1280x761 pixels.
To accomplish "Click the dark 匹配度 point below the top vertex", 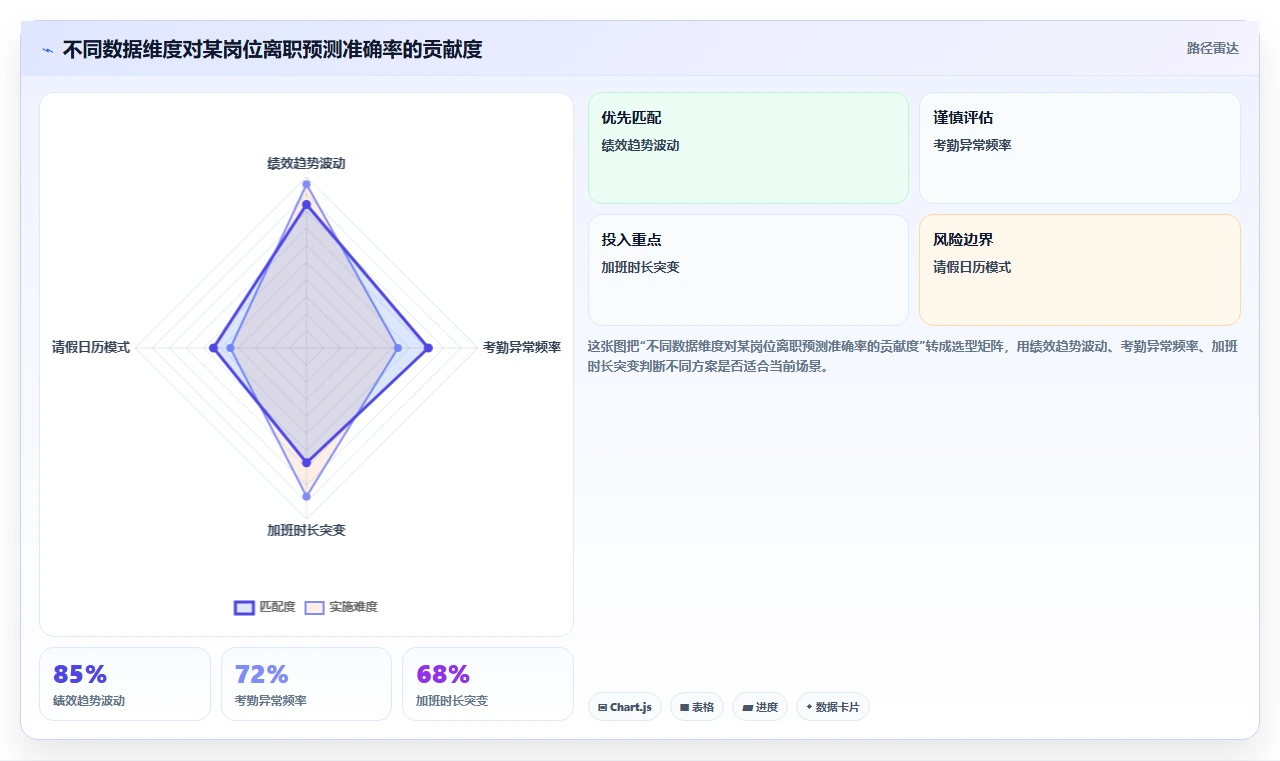I will [306, 205].
